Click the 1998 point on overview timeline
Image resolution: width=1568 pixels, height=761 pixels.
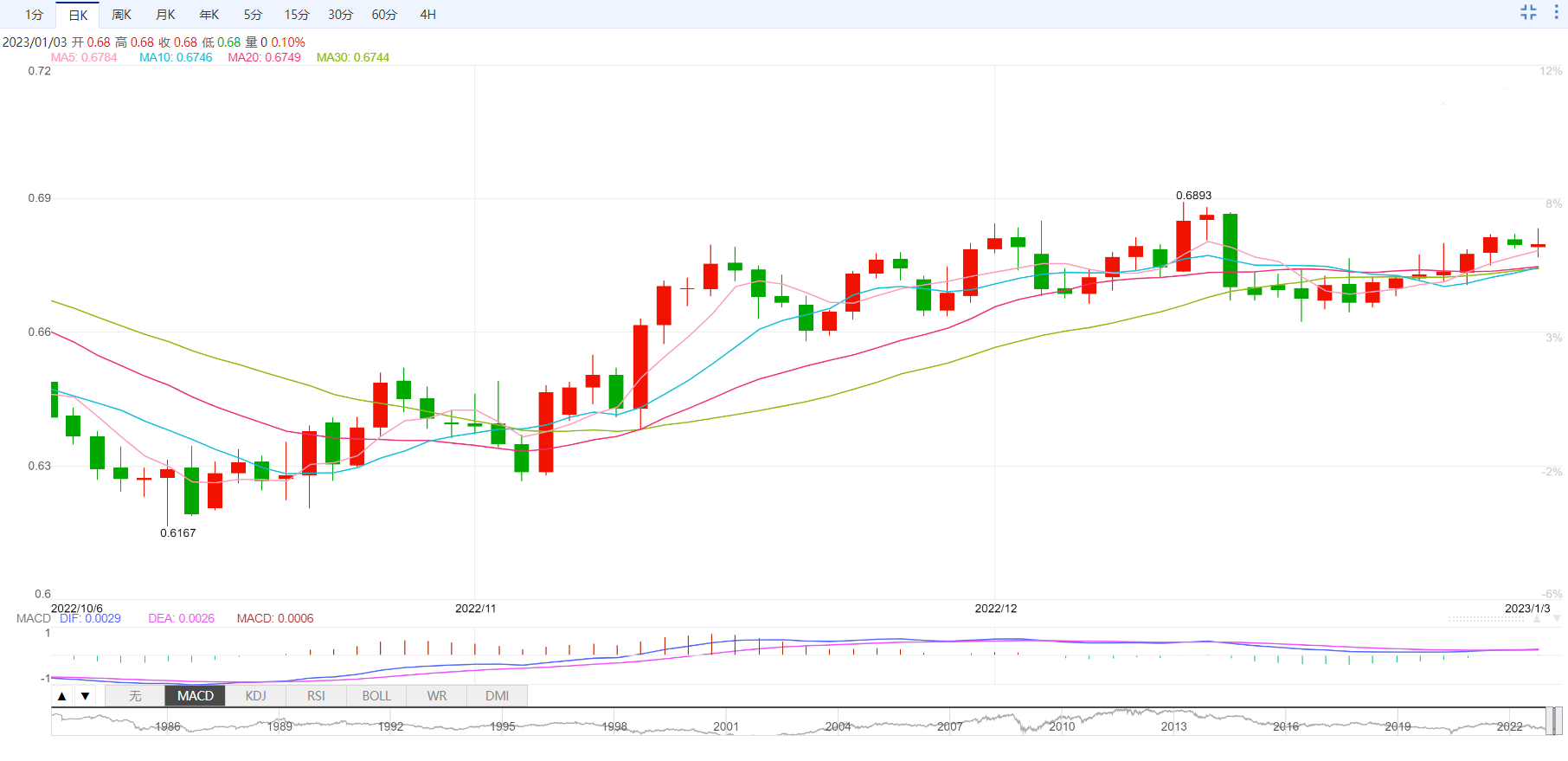(614, 726)
